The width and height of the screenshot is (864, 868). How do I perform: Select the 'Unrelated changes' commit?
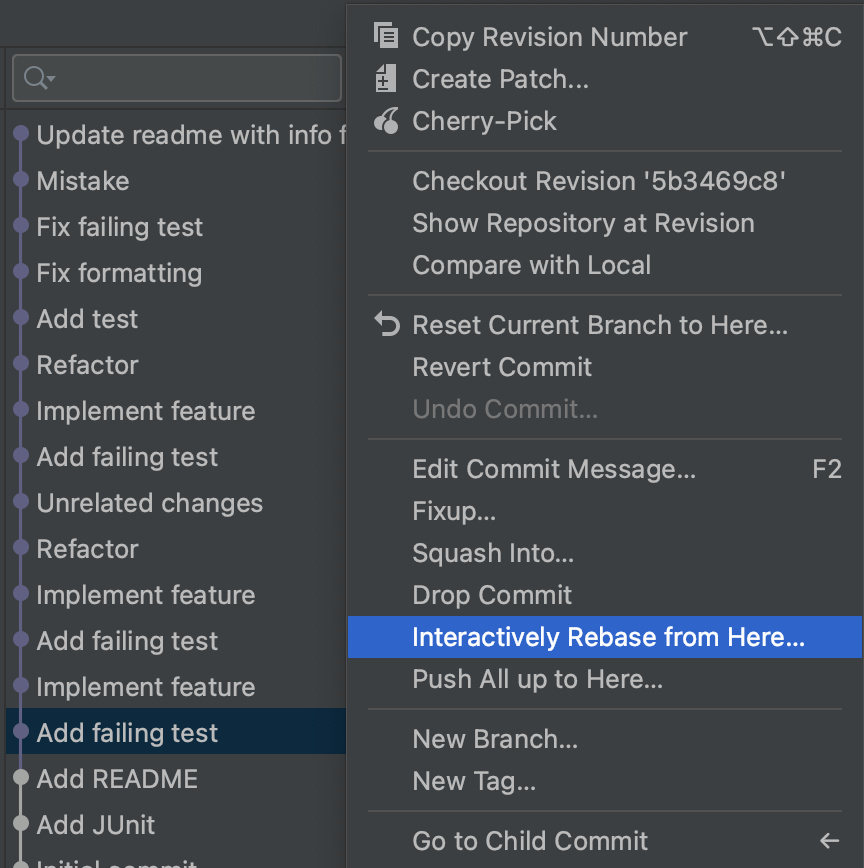click(150, 503)
